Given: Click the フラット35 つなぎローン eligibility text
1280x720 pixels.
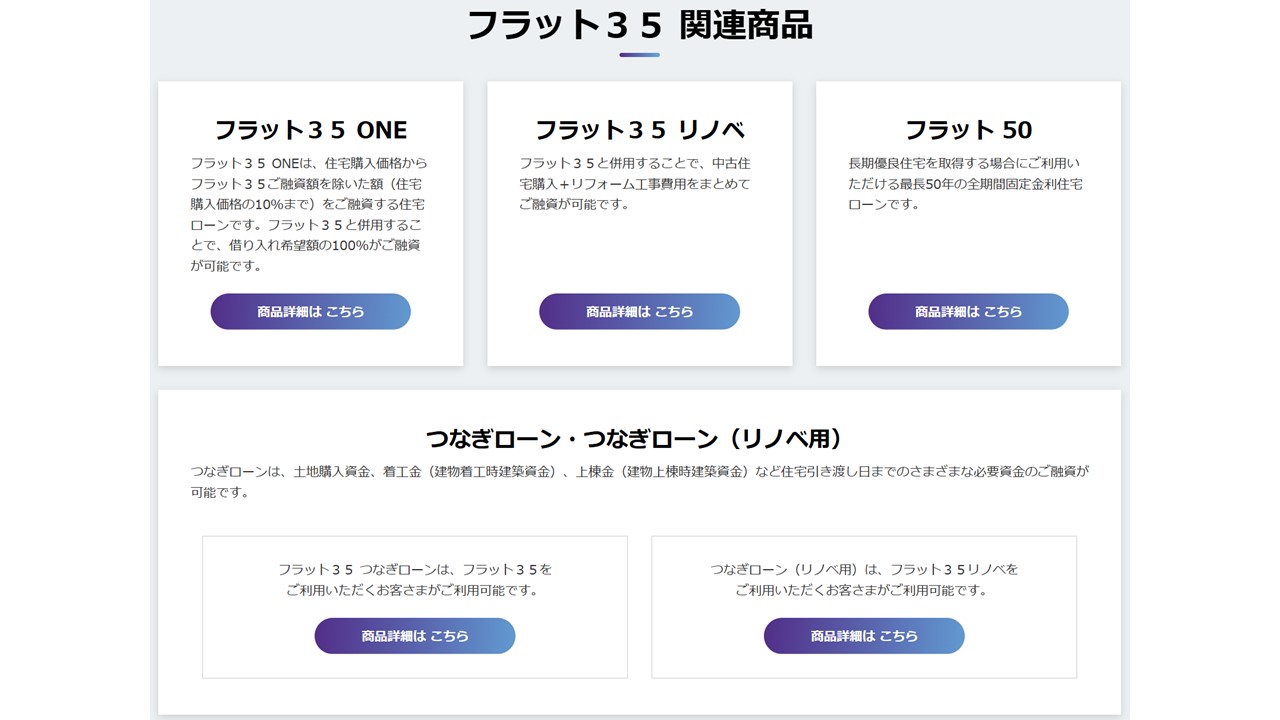Looking at the screenshot, I should (414, 579).
